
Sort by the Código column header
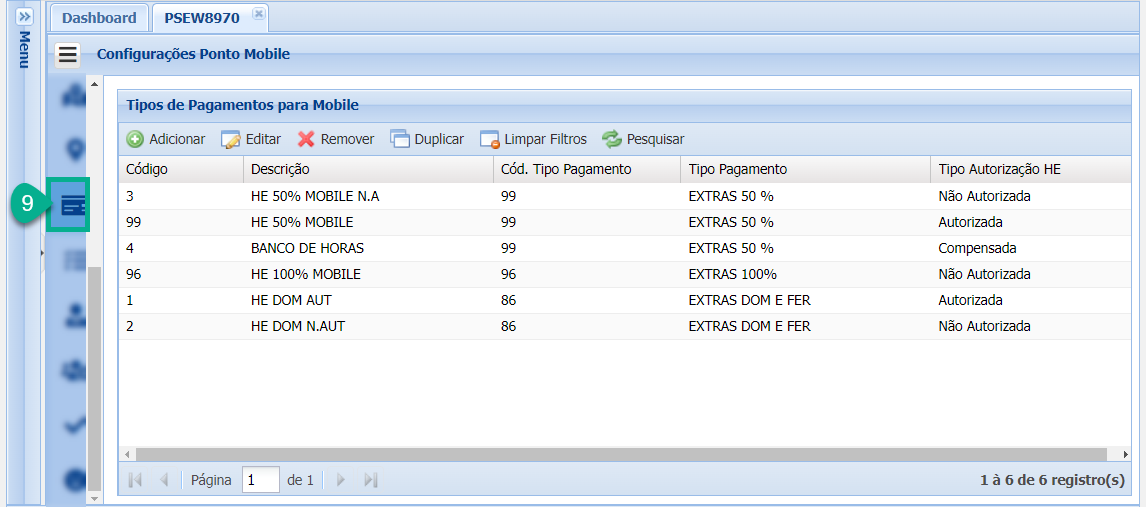(181, 169)
